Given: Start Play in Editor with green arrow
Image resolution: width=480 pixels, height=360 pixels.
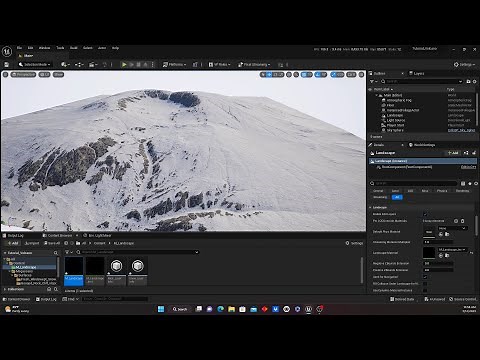Looking at the screenshot, I should pyautogui.click(x=124, y=65).
